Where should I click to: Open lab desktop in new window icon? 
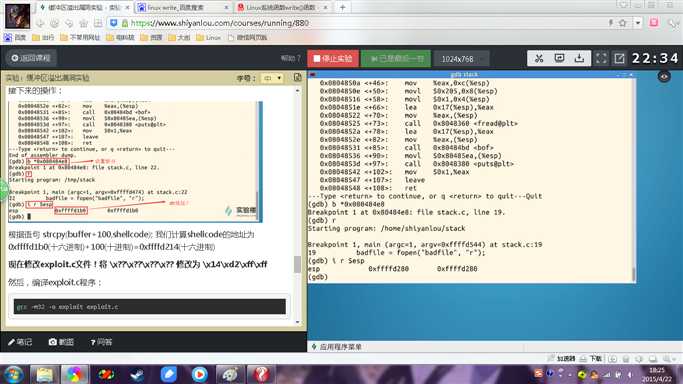coord(619,58)
